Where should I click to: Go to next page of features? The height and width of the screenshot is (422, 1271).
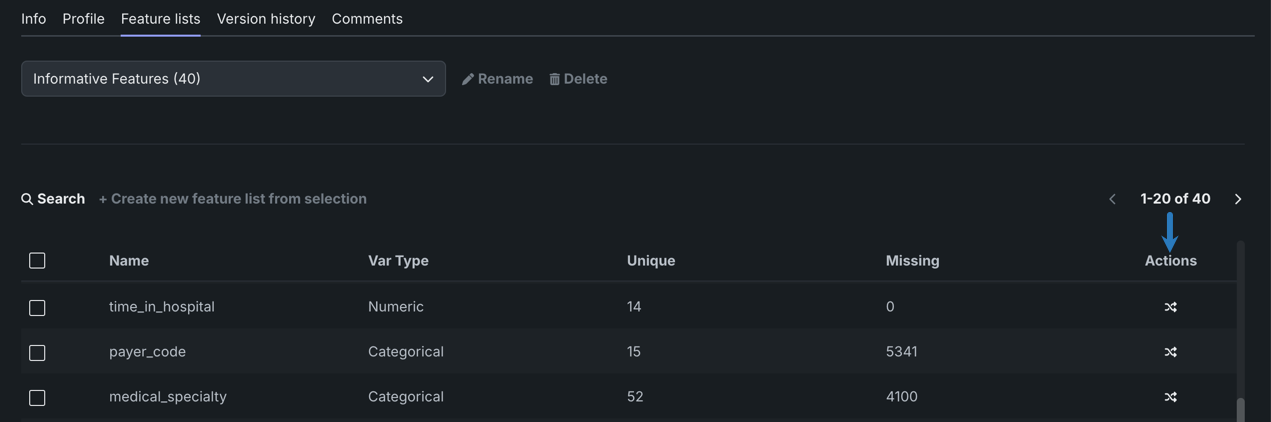[x=1238, y=199]
